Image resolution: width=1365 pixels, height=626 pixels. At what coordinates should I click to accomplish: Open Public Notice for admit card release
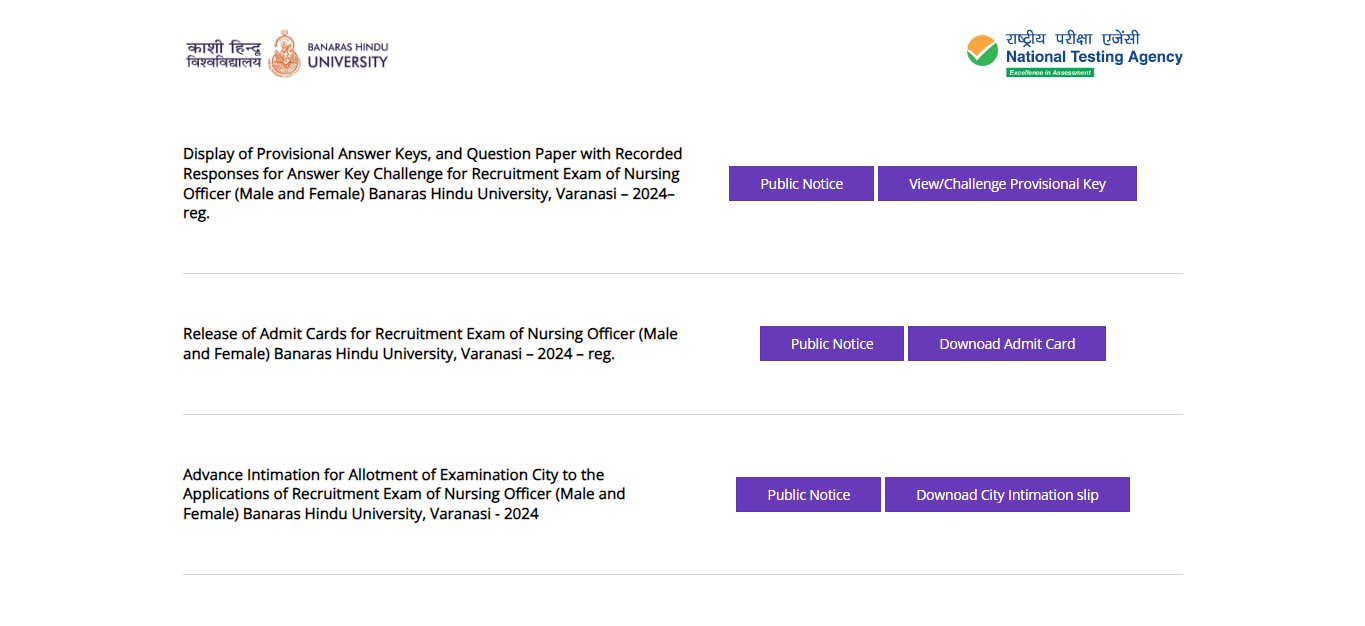[x=832, y=344]
